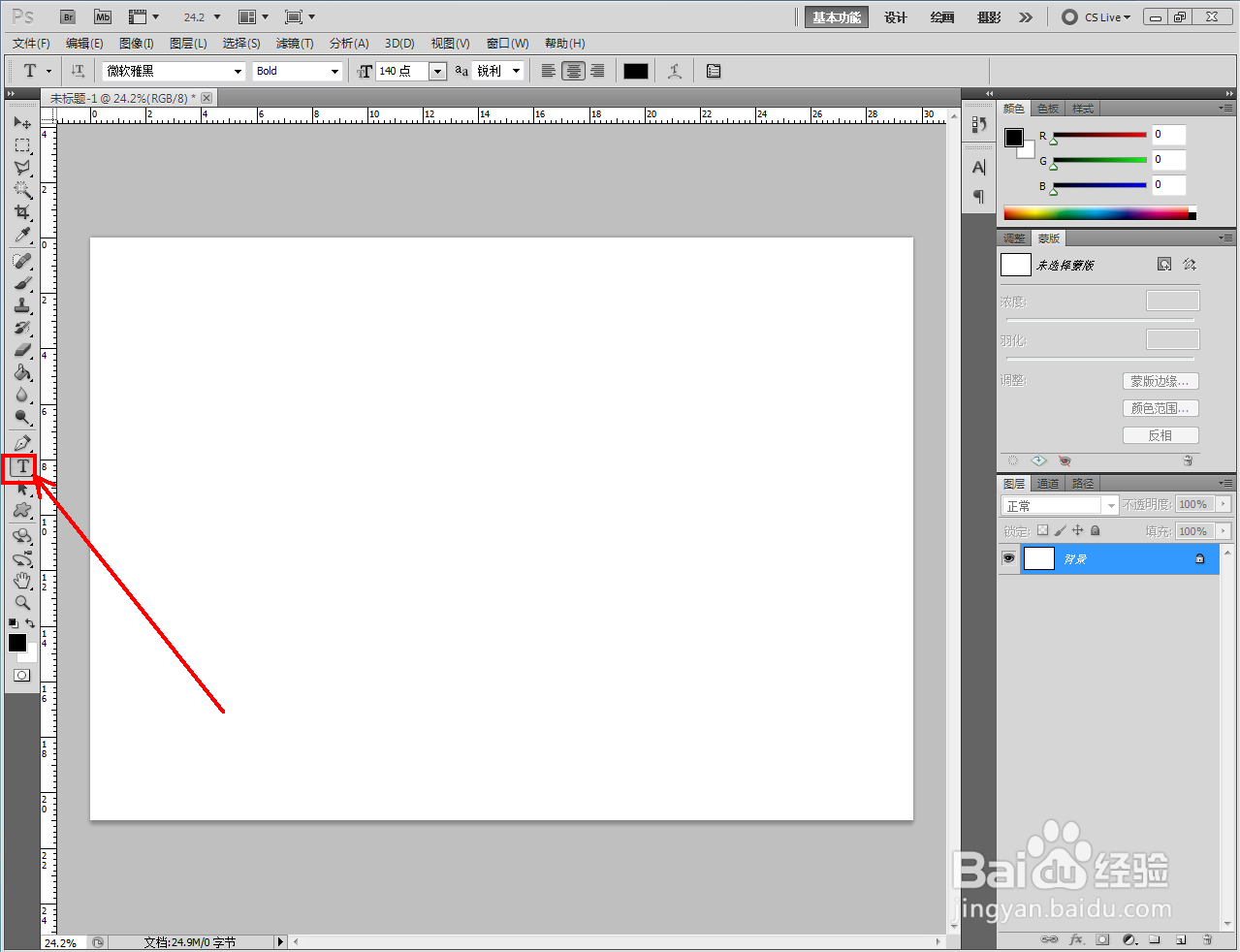The image size is (1240, 952).
Task: Toggle lock all for the layer
Action: coord(1095,530)
